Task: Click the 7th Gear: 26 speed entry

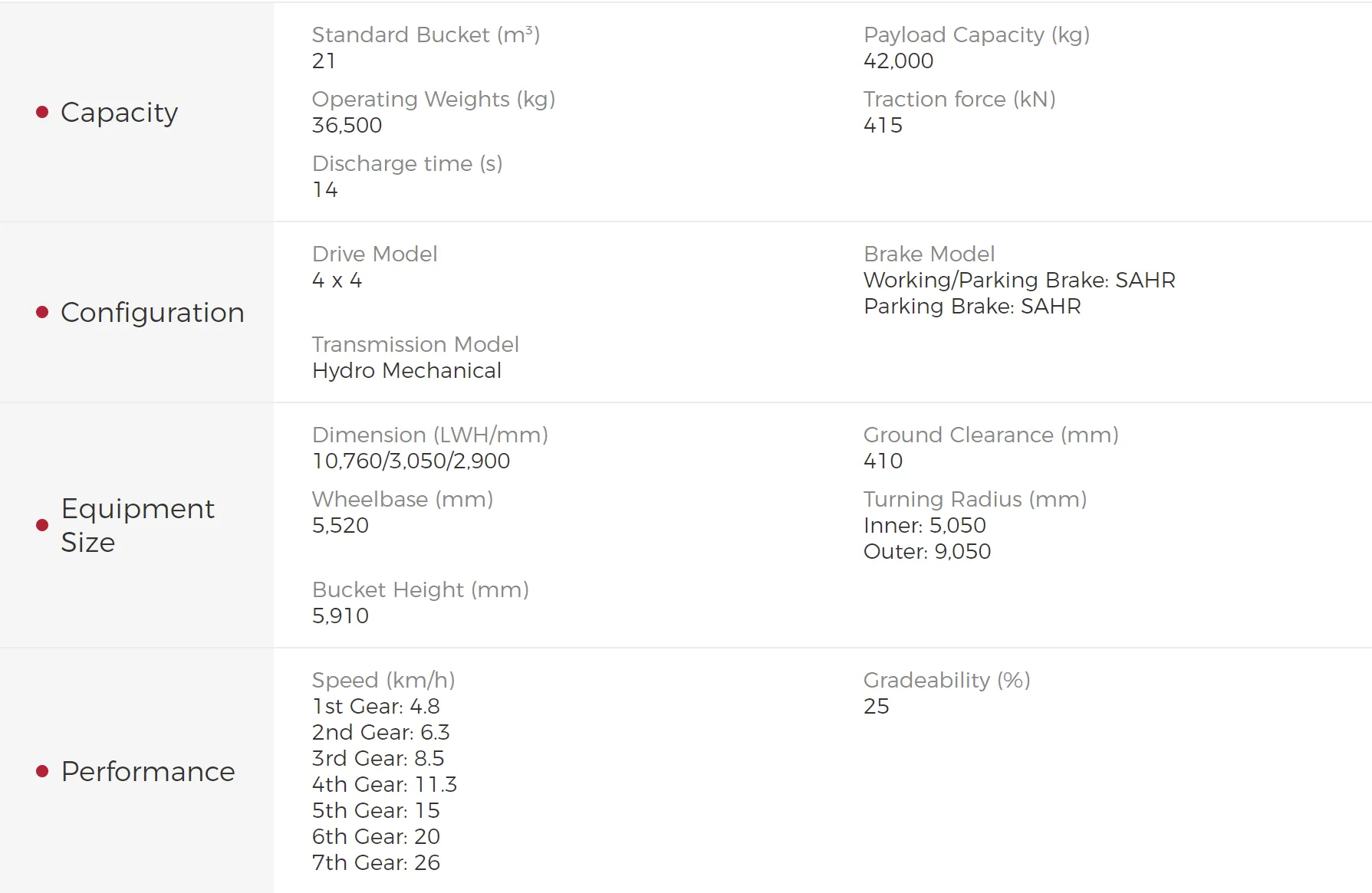Action: 376,863
